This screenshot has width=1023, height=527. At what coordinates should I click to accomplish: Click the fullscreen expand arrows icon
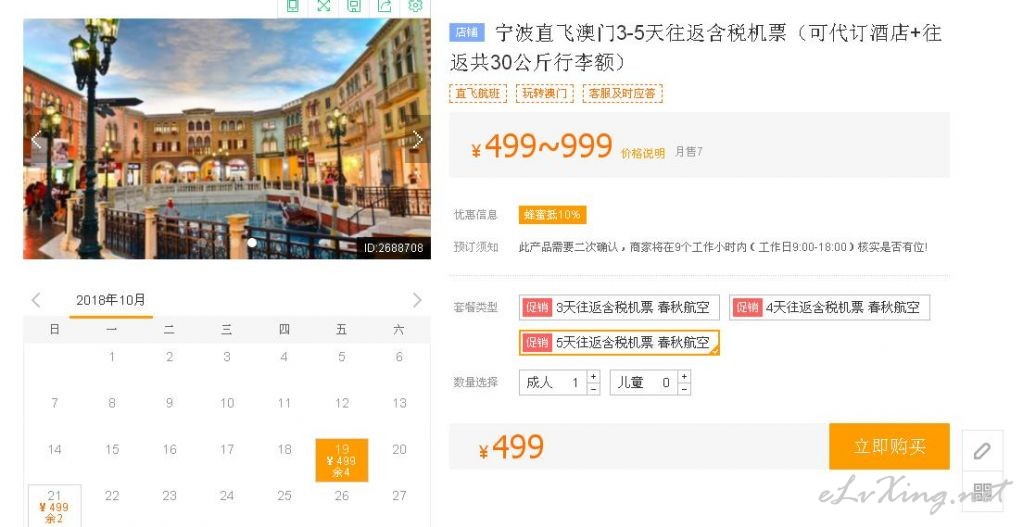click(x=324, y=6)
